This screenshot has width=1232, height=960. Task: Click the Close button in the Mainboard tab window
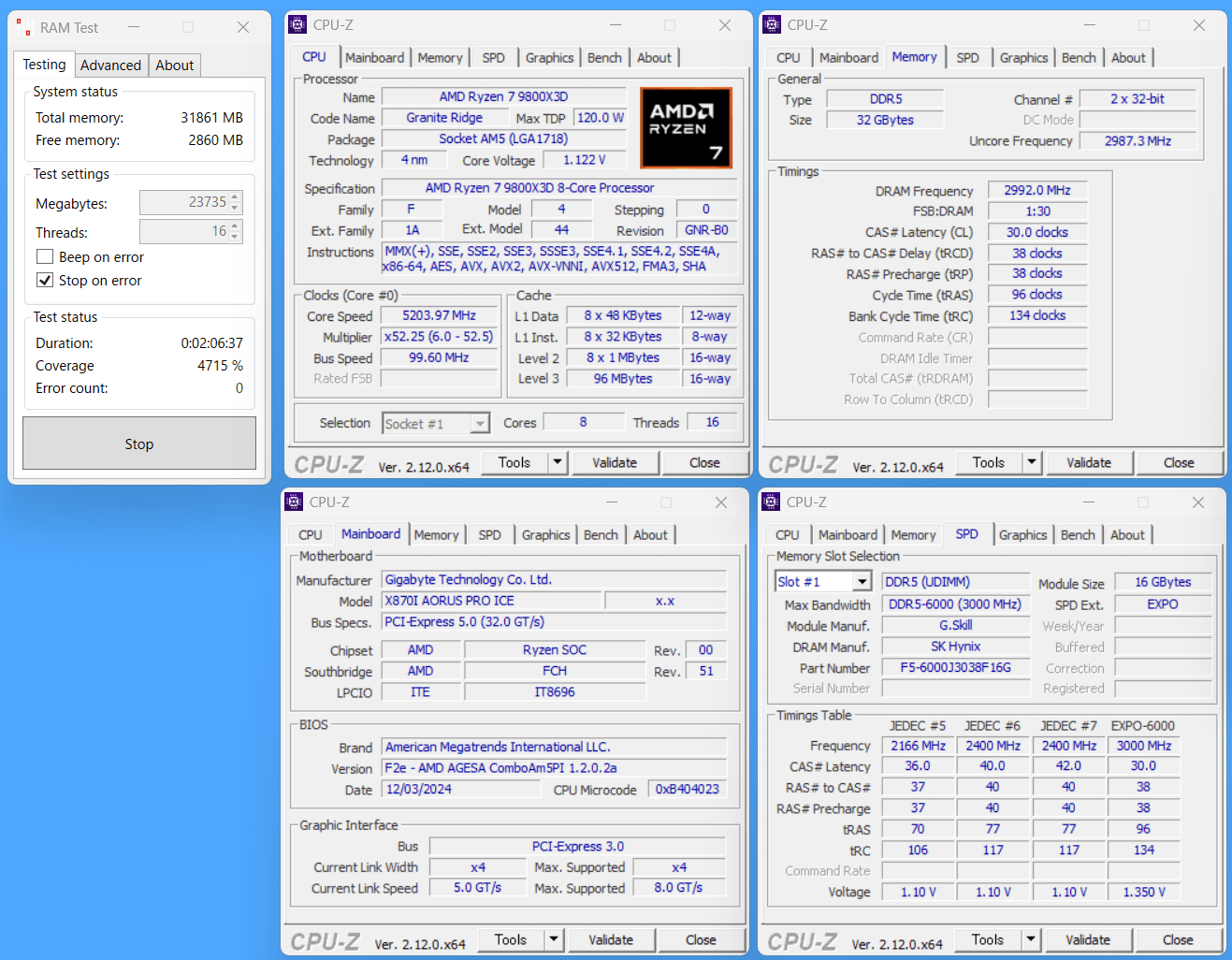point(701,939)
